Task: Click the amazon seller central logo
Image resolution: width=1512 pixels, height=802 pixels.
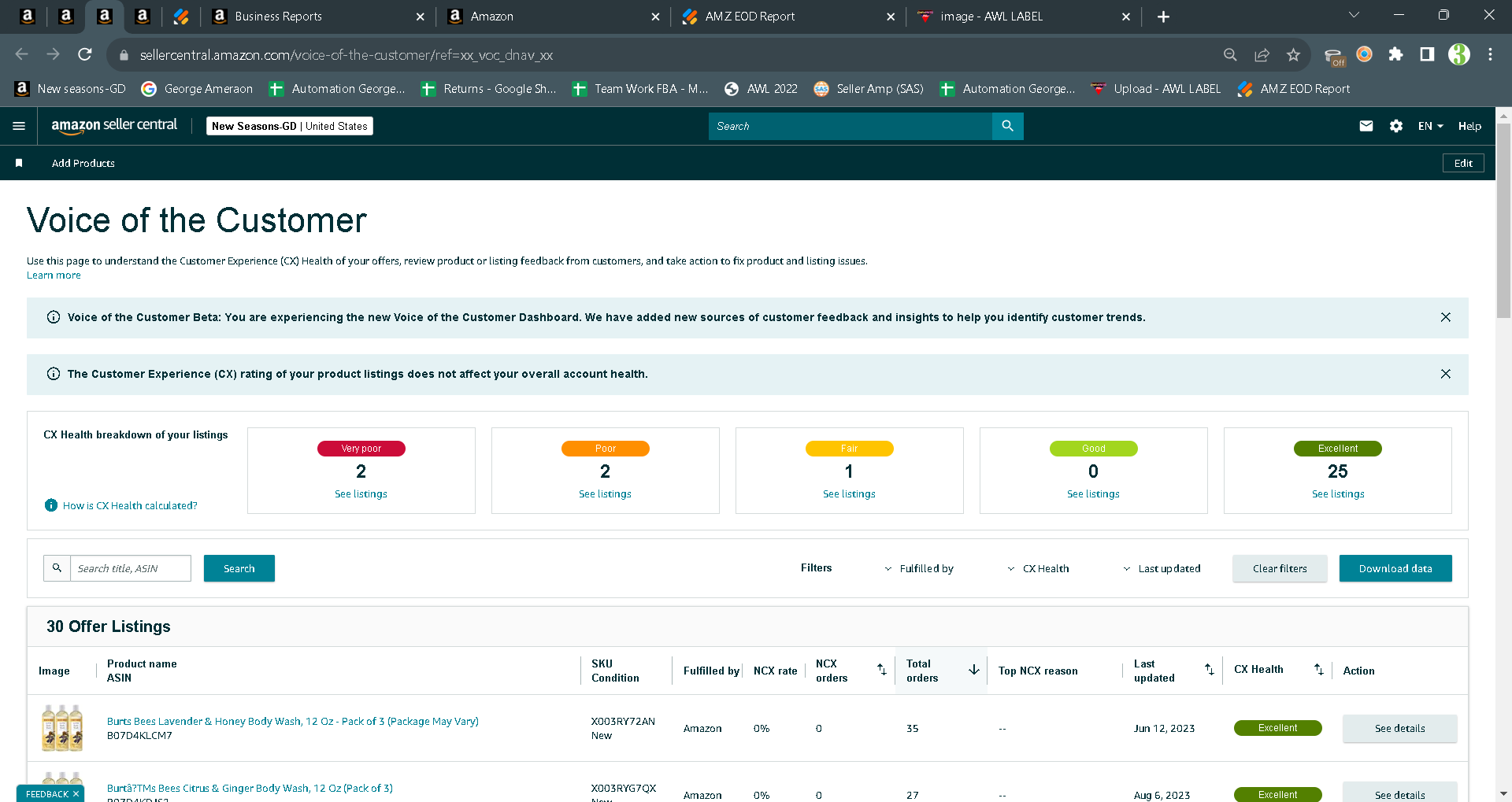Action: pos(114,126)
